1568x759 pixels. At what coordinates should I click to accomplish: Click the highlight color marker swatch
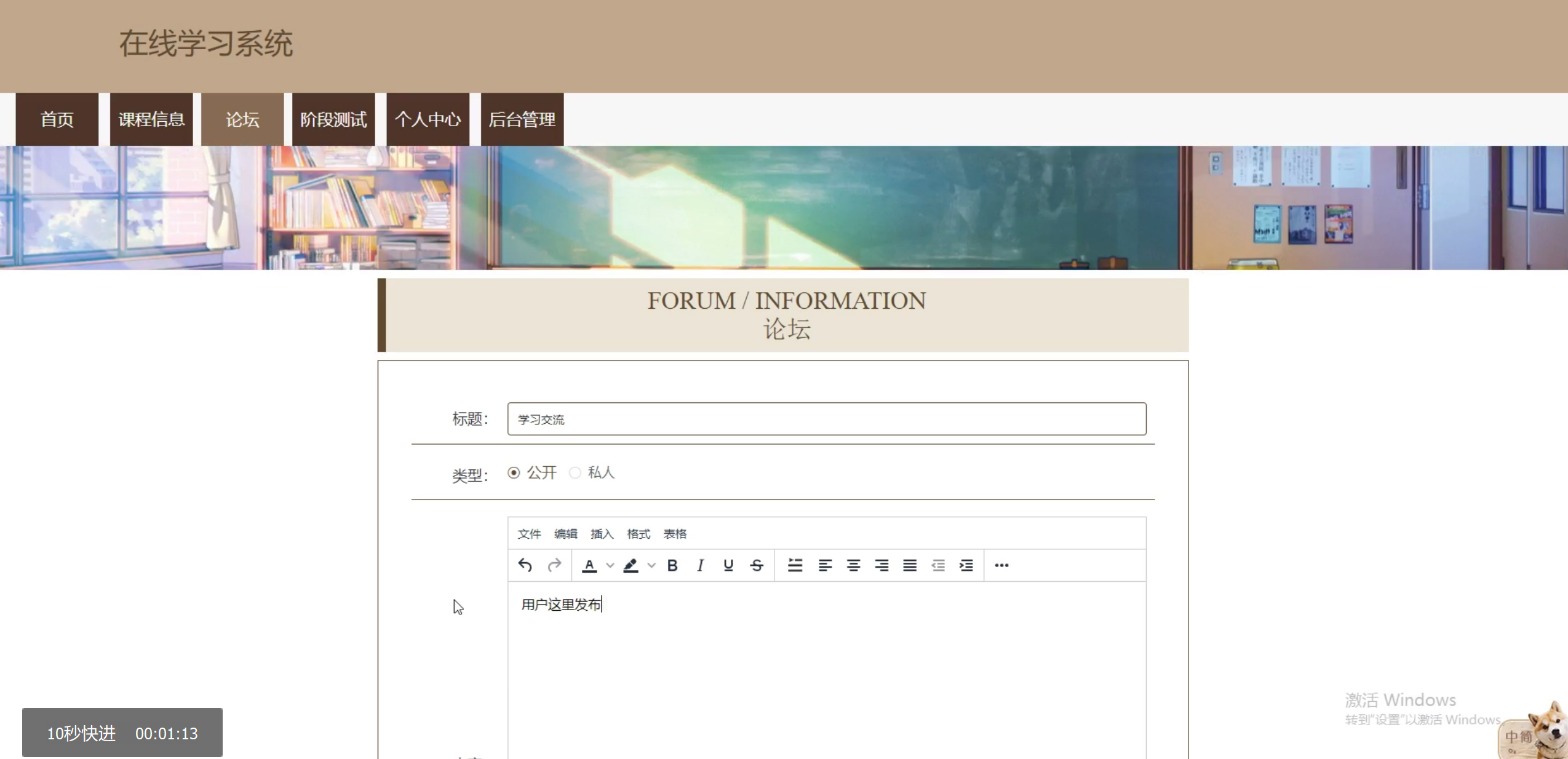tap(631, 565)
